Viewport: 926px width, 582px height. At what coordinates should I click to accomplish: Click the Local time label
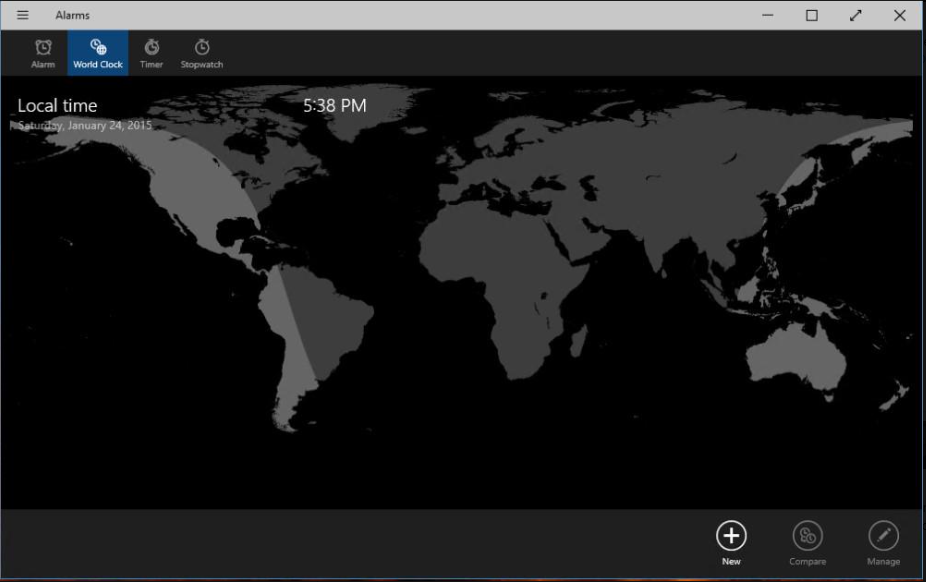pyautogui.click(x=58, y=106)
